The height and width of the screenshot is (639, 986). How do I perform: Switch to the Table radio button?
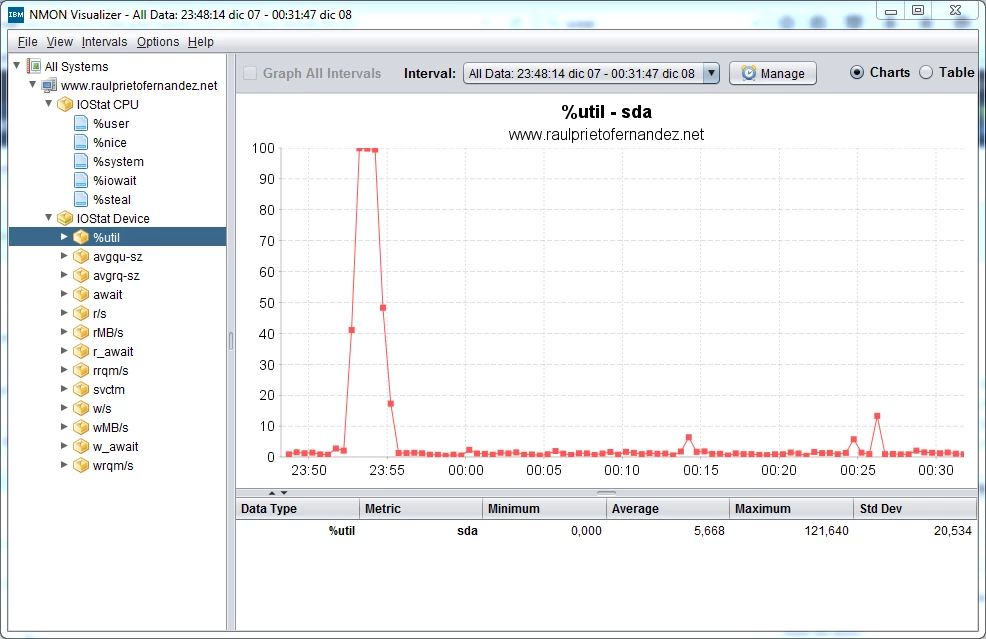point(925,72)
